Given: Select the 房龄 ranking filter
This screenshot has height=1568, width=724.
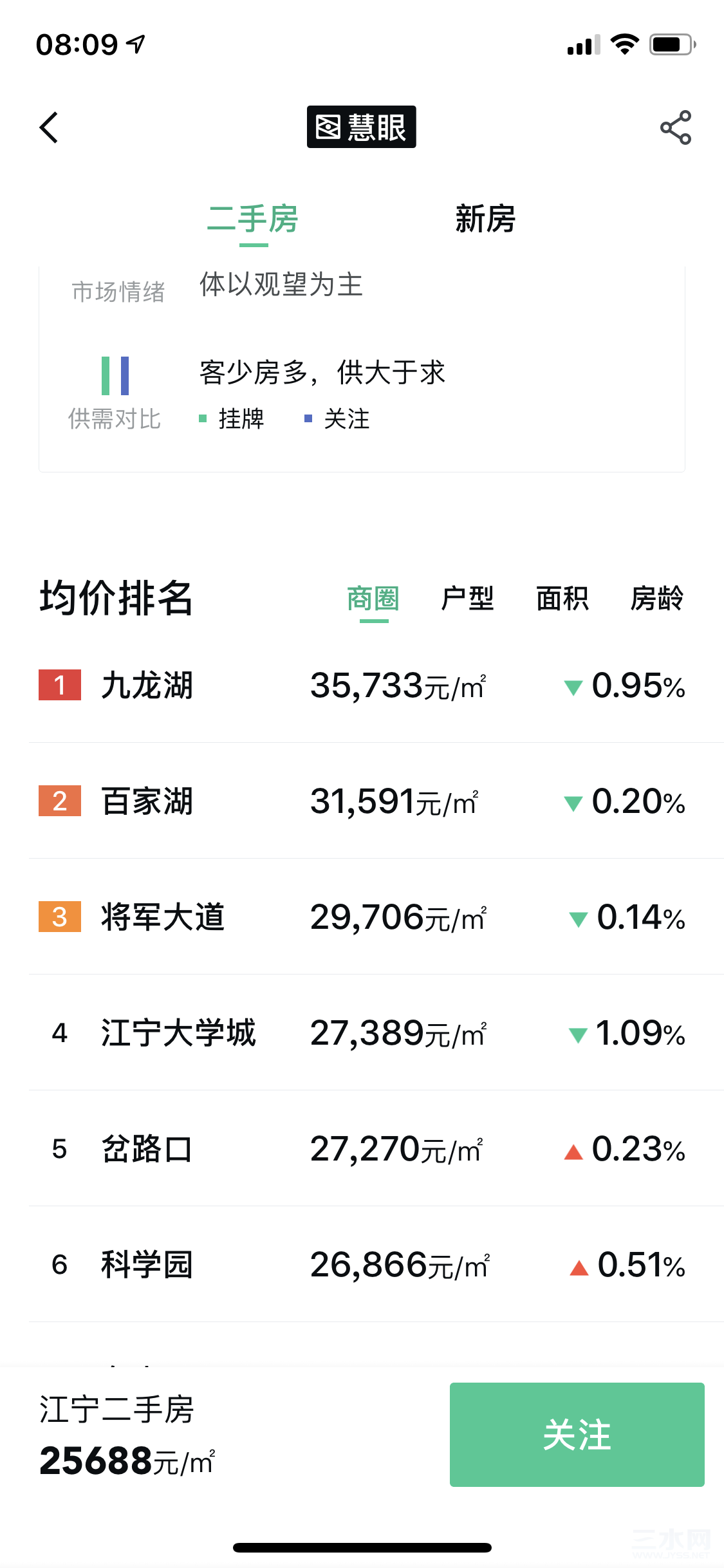Looking at the screenshot, I should [x=657, y=599].
